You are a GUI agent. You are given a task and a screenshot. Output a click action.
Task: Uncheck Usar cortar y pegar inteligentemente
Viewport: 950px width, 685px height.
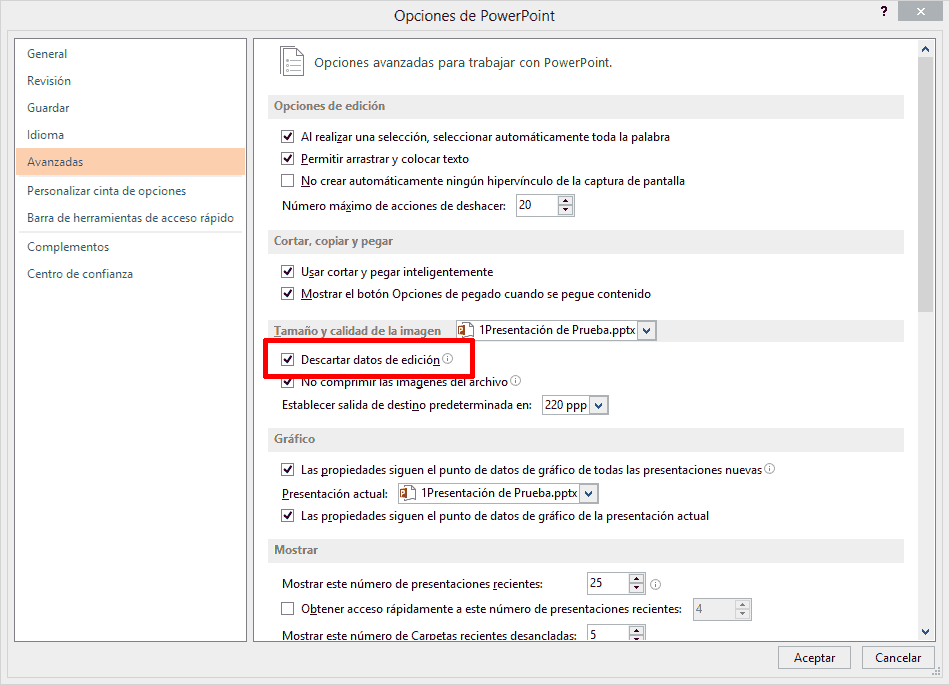(288, 272)
